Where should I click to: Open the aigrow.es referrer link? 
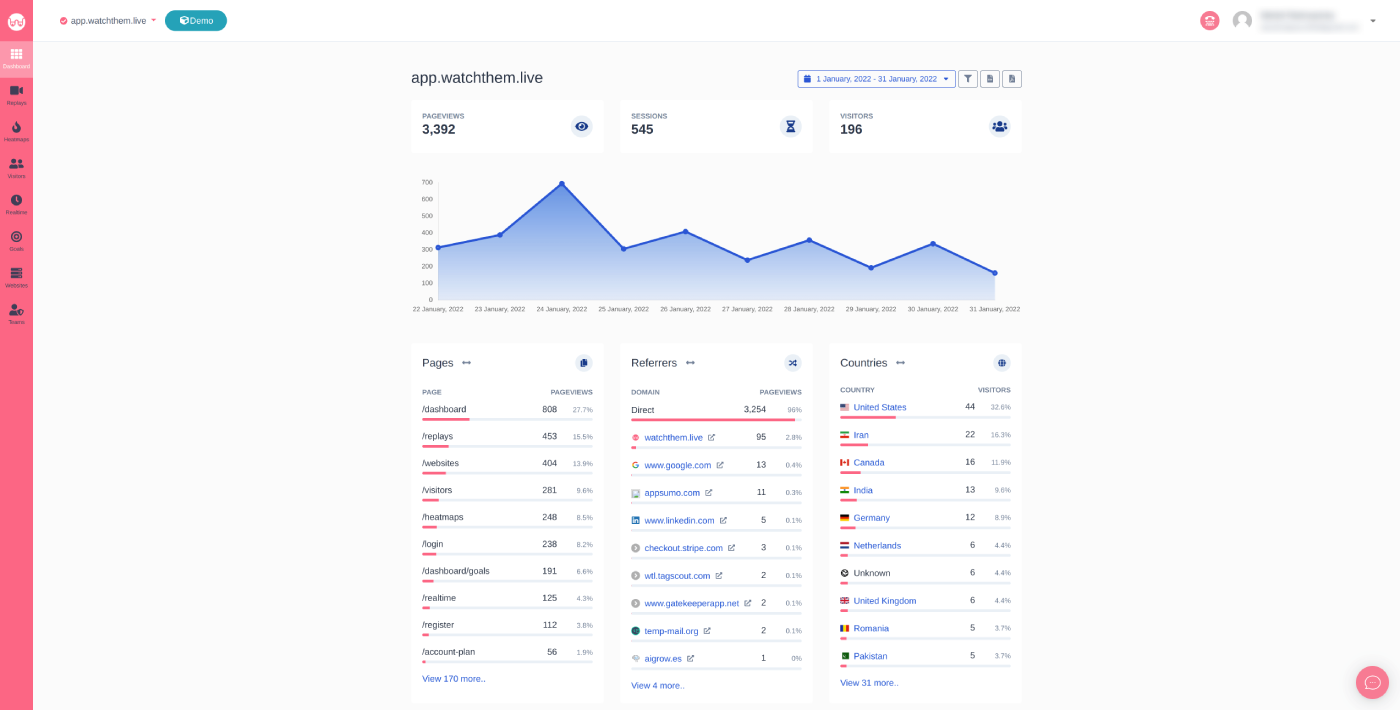click(x=663, y=659)
